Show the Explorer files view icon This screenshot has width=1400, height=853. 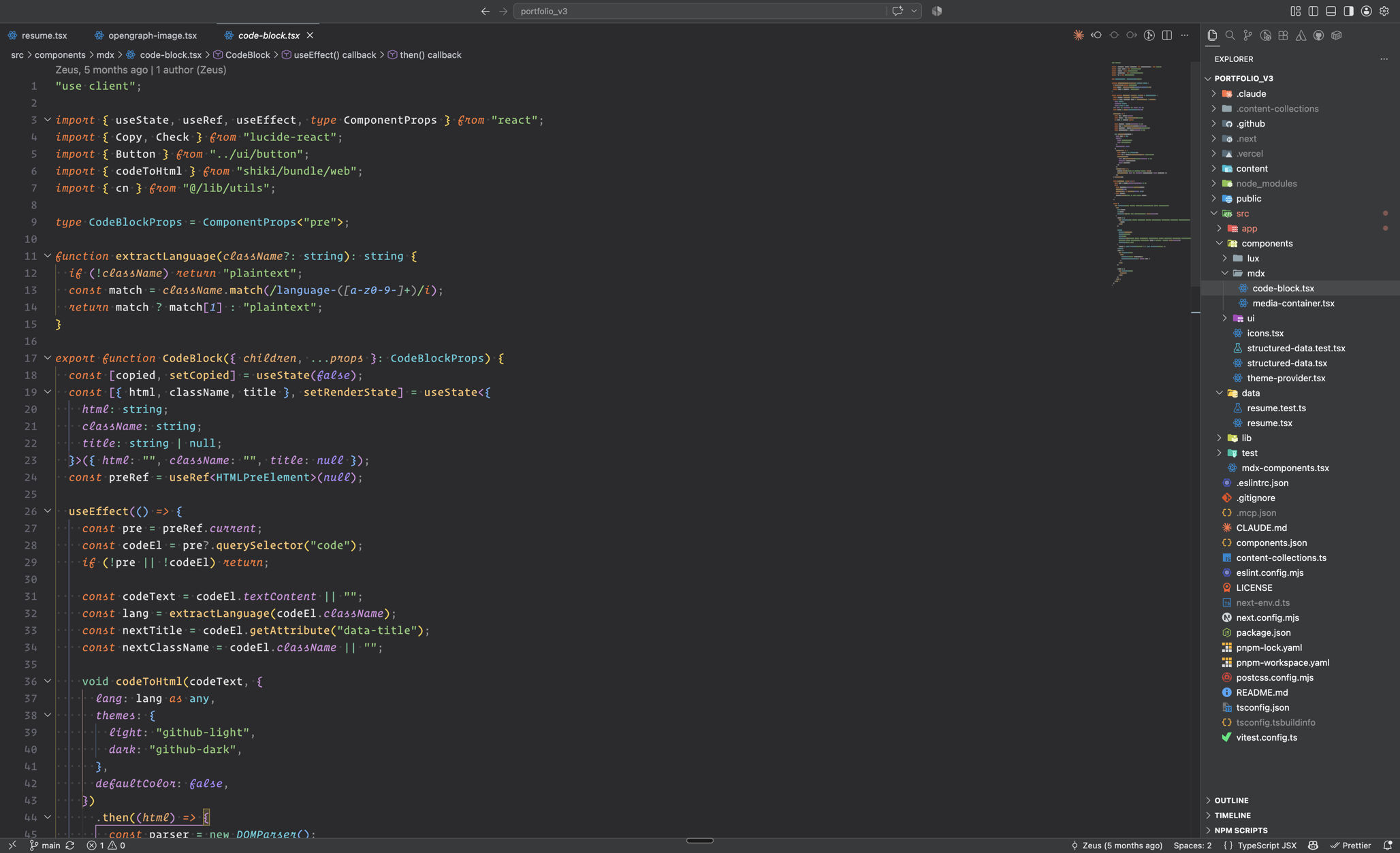(1212, 35)
